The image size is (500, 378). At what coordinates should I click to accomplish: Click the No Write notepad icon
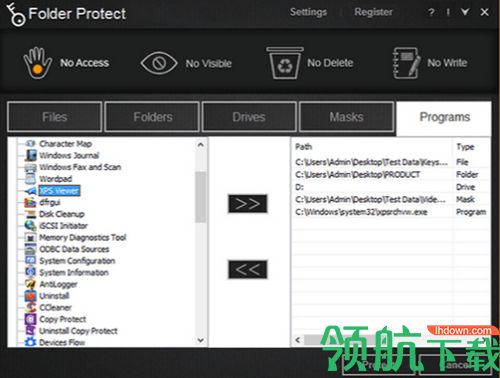tap(407, 63)
